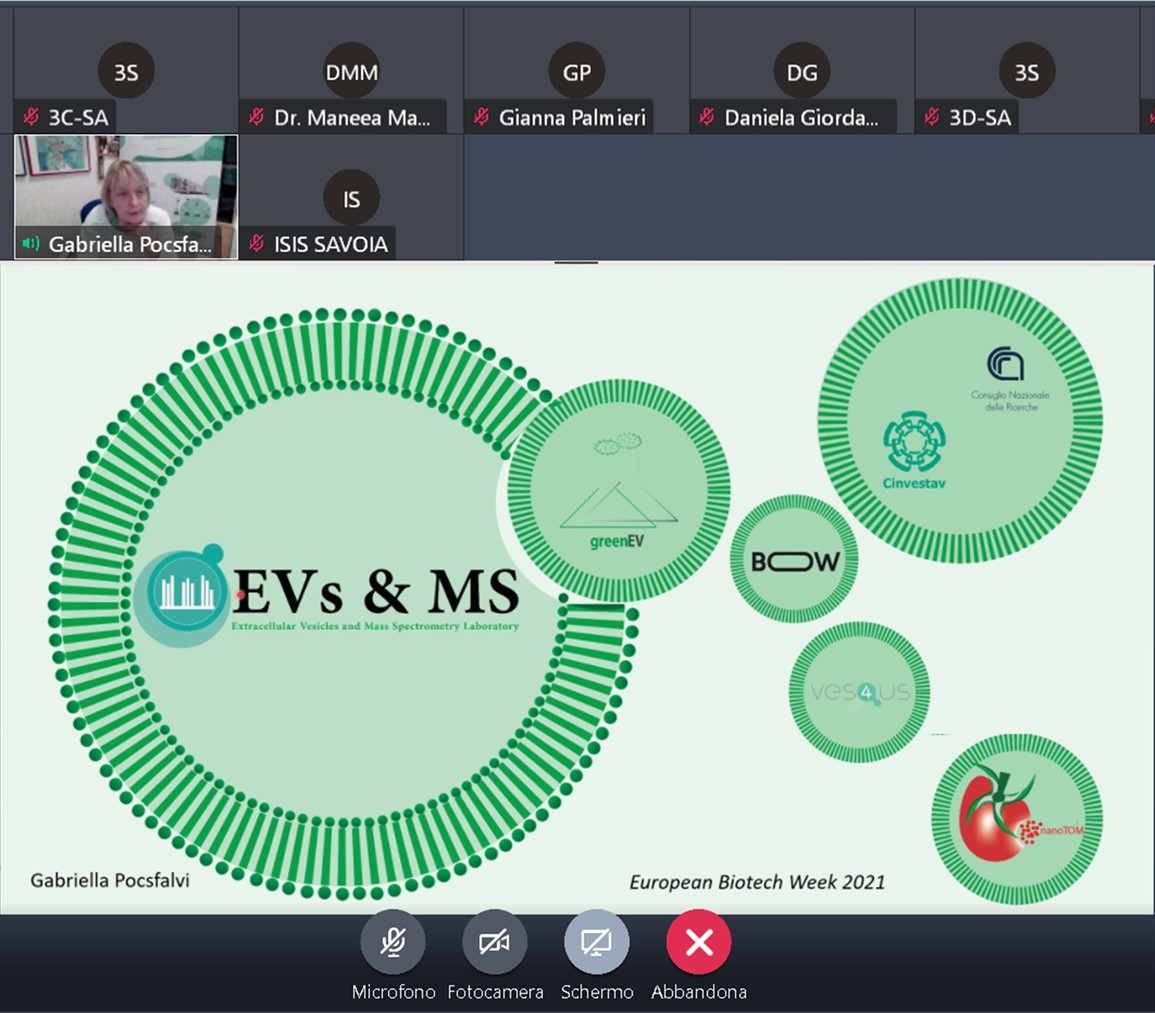Click the 'ISIS SAVOIA' name label
1155x1013 pixels.
coord(331,244)
